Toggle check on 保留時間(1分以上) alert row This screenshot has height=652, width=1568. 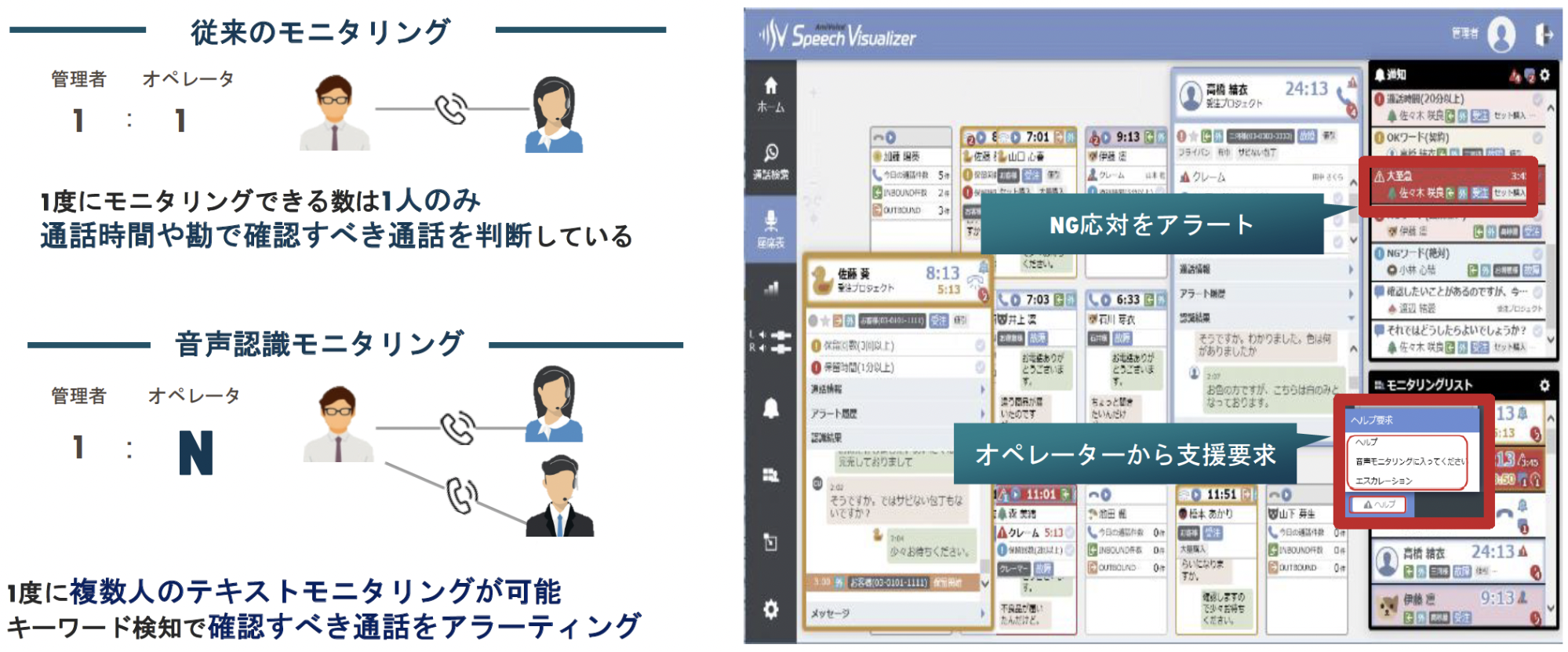980,366
